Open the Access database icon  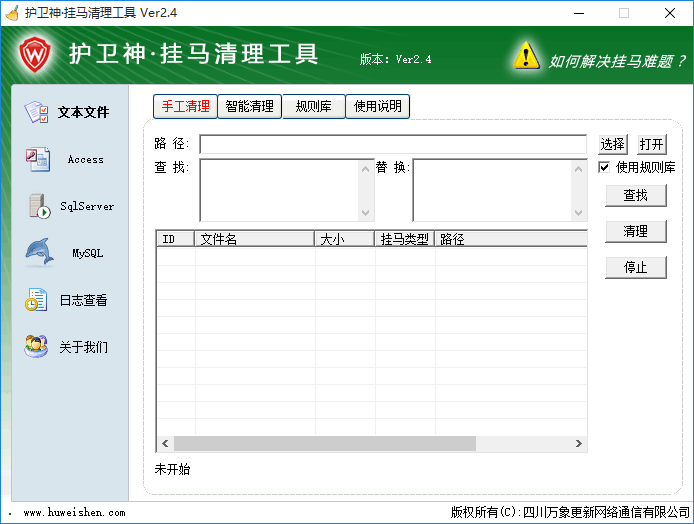click(37, 159)
